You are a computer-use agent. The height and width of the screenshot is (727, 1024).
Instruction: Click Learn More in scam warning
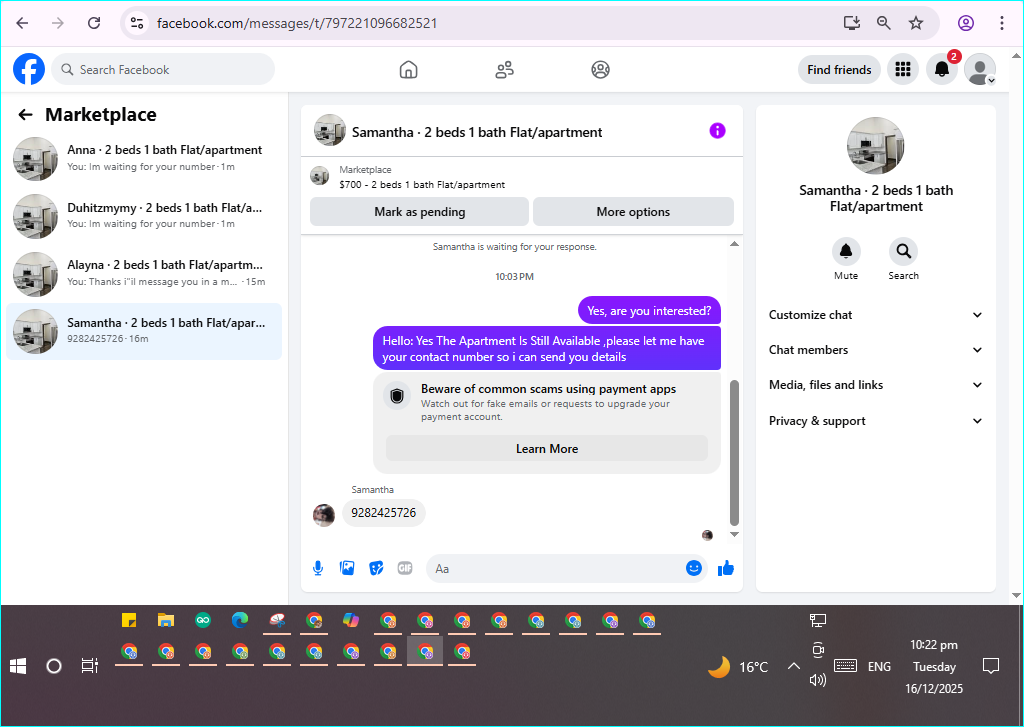click(x=547, y=449)
